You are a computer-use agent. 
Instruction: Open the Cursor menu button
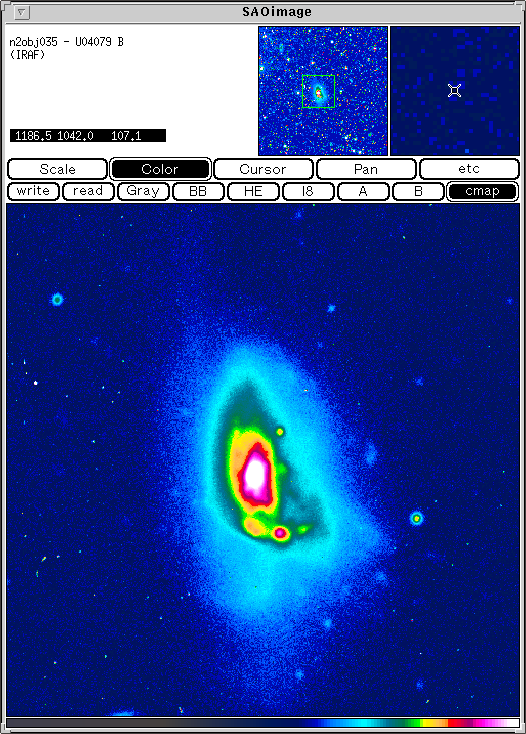(263, 169)
